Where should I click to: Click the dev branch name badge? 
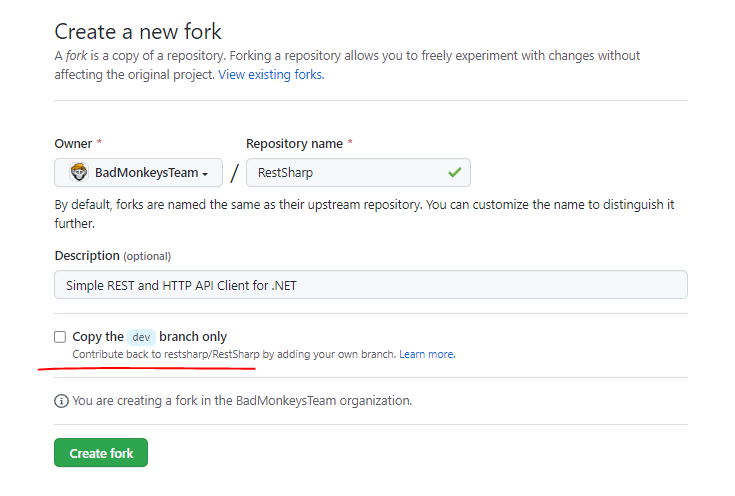tap(142, 337)
